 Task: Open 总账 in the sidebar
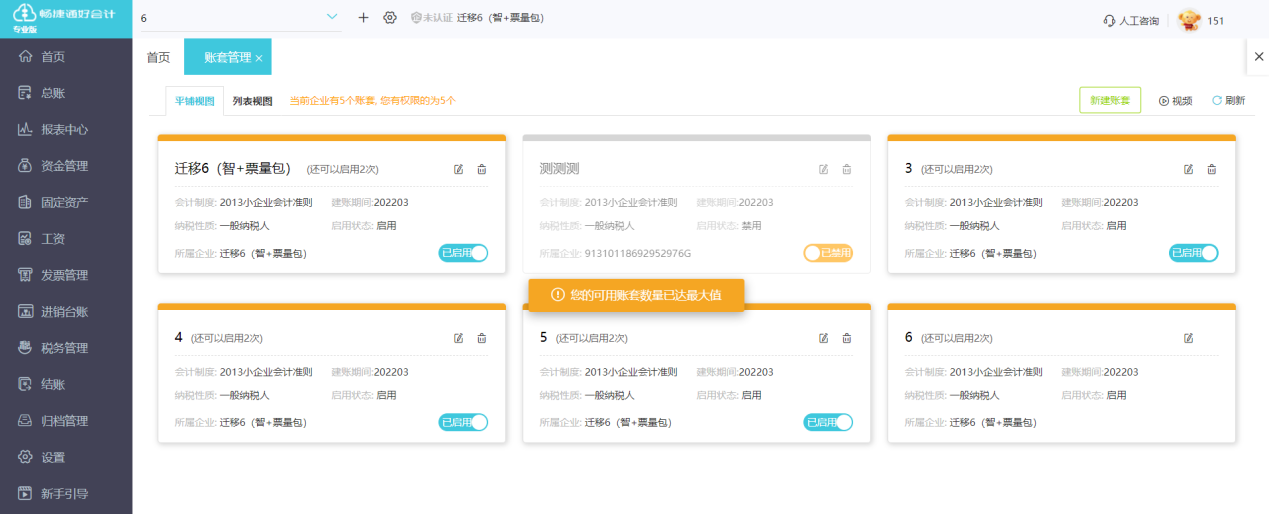tap(53, 93)
